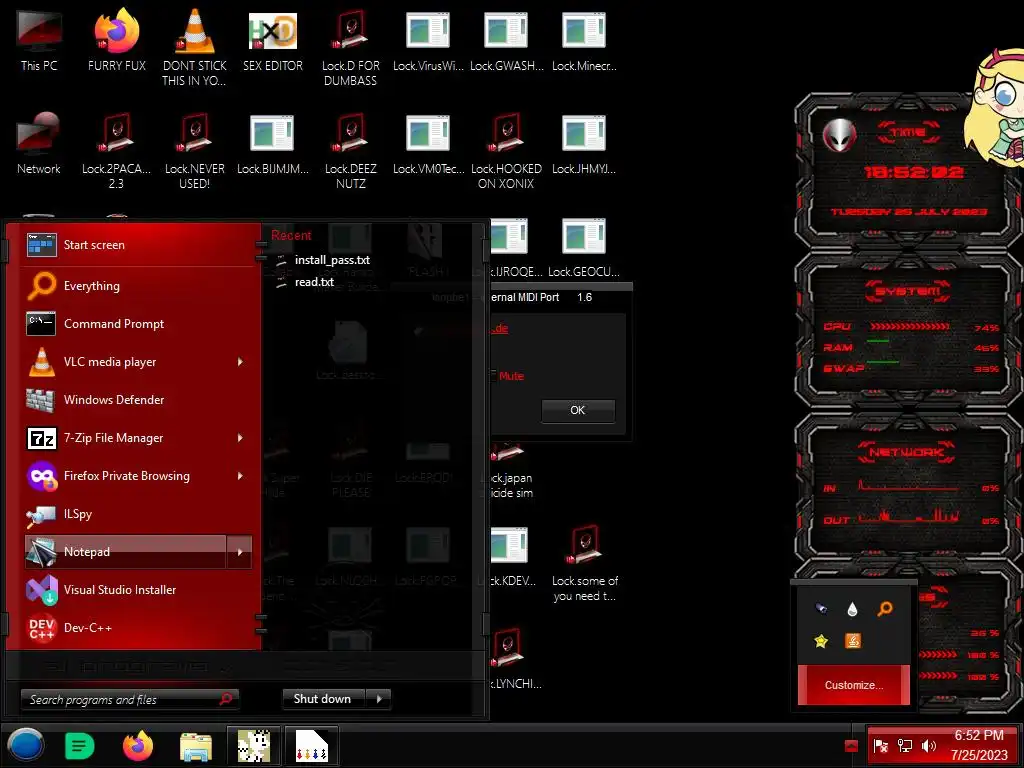1024x768 pixels.
Task: Click the Search programs and files box
Action: click(x=129, y=699)
